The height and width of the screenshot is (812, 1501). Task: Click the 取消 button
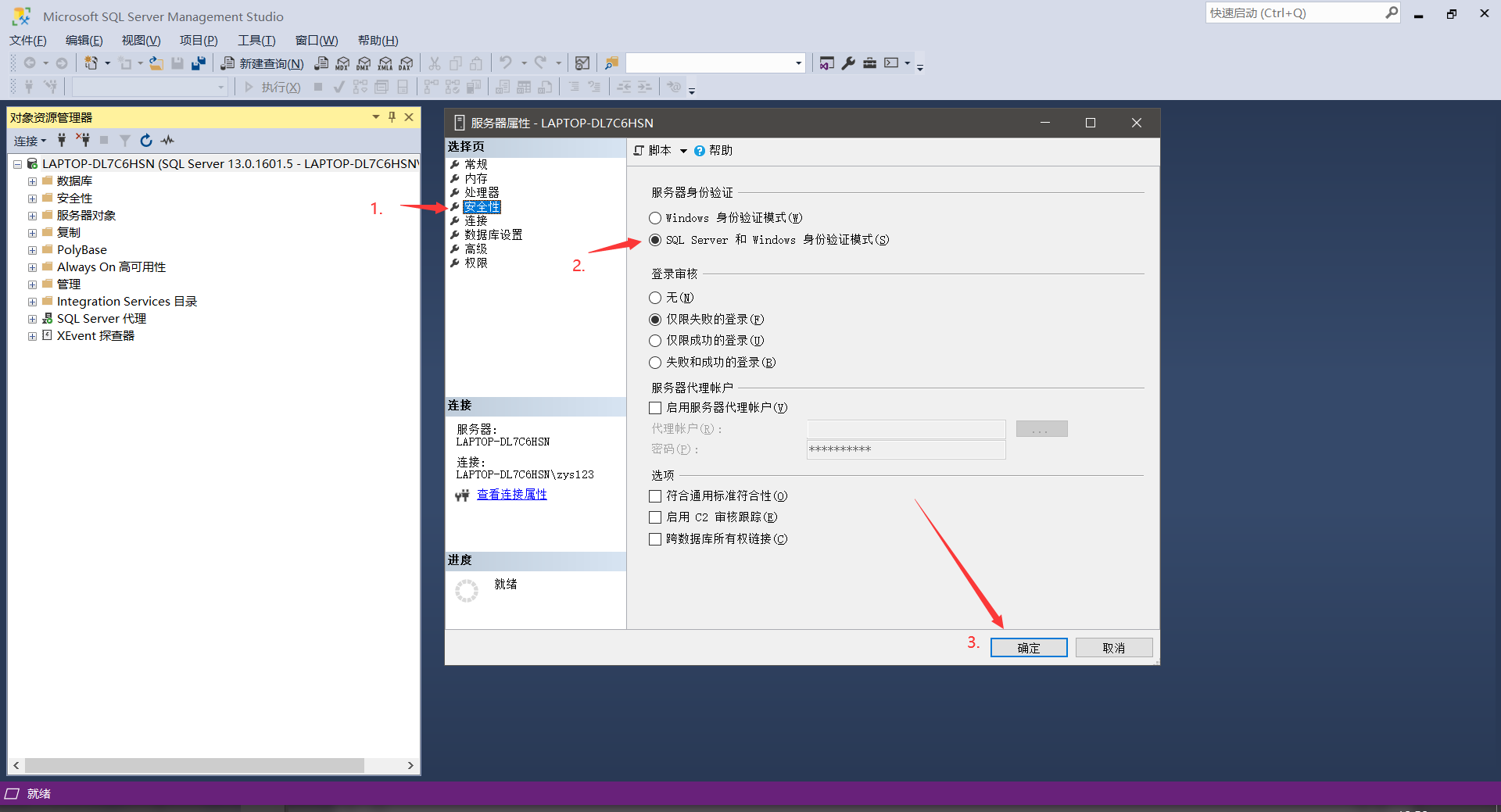tap(1114, 648)
